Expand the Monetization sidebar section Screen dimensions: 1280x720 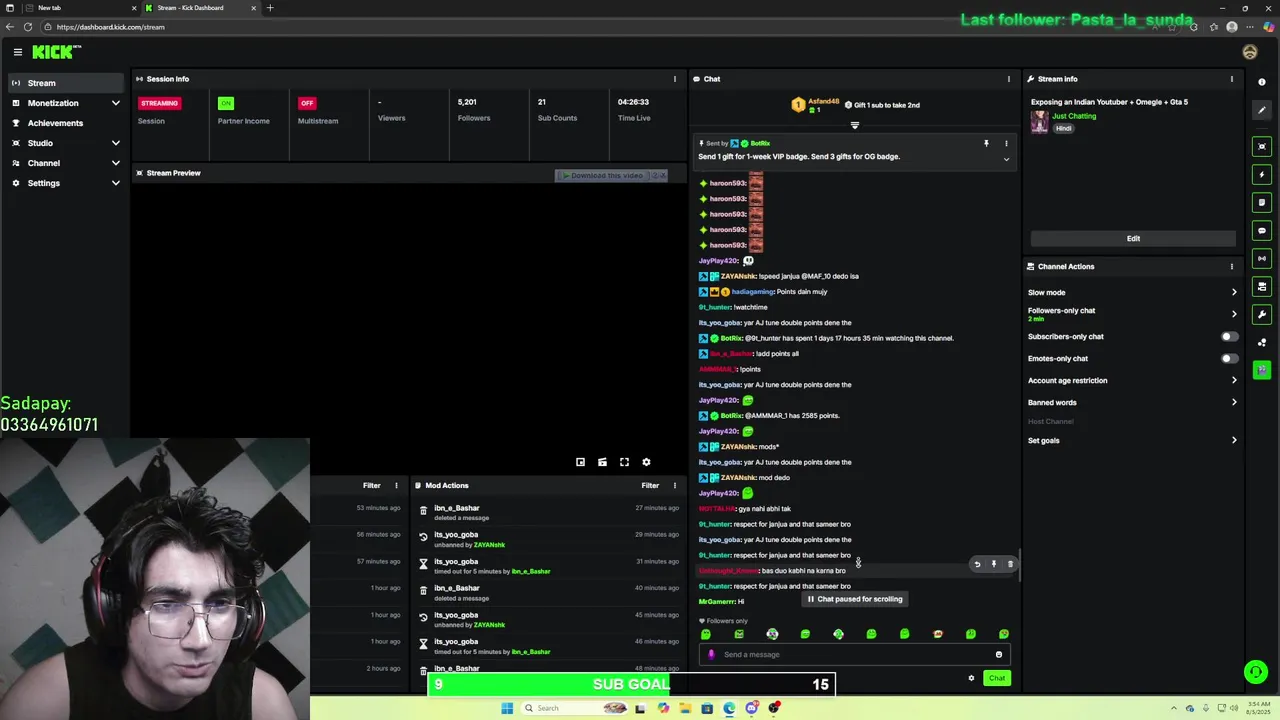(65, 103)
